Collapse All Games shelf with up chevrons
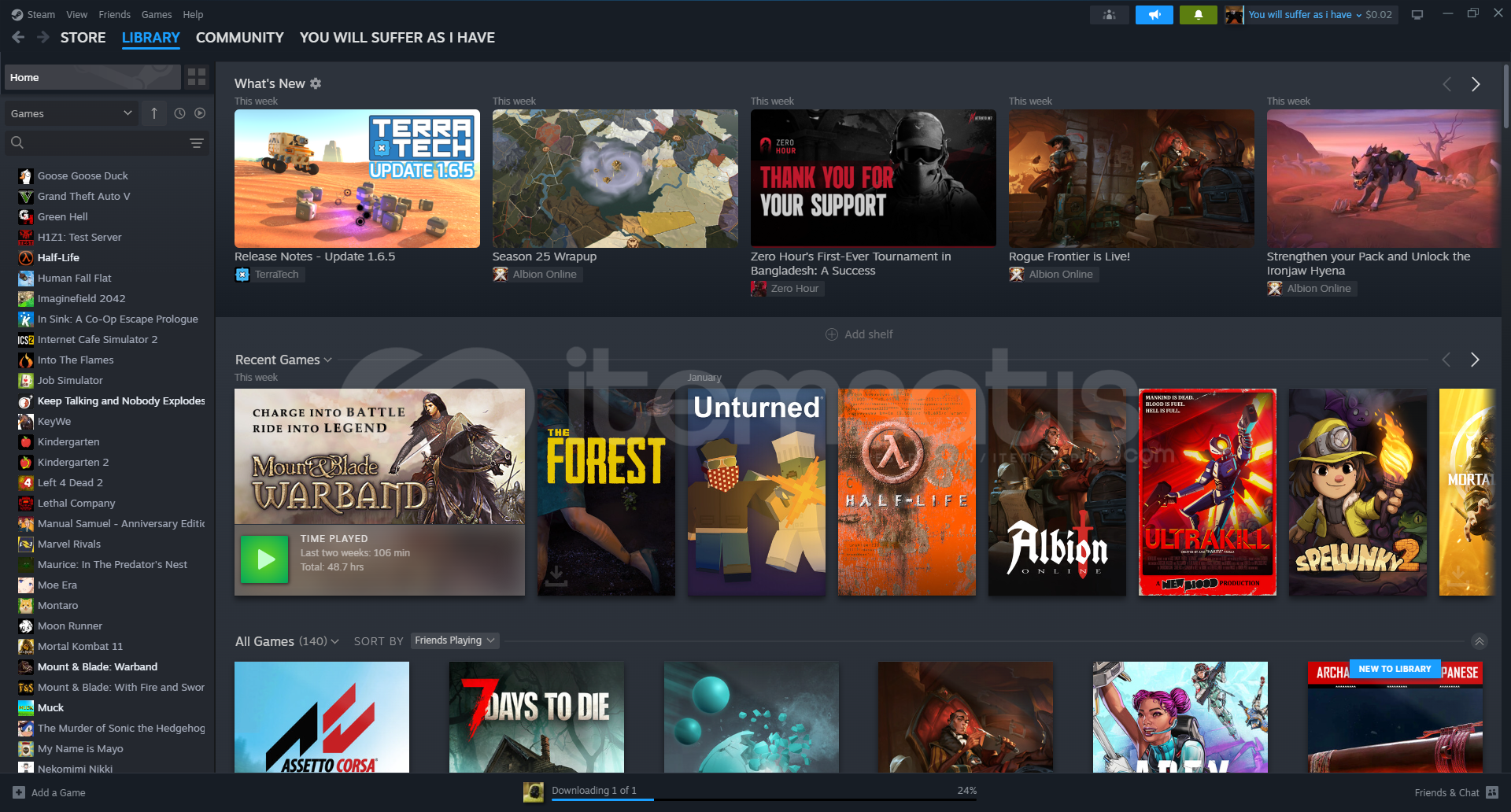The image size is (1511, 812). coord(1480,641)
